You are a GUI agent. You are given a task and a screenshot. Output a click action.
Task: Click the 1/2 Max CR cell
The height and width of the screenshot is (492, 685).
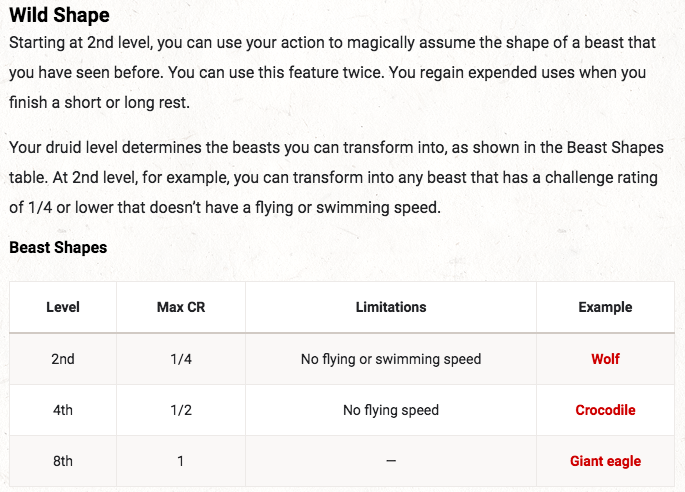coord(180,410)
